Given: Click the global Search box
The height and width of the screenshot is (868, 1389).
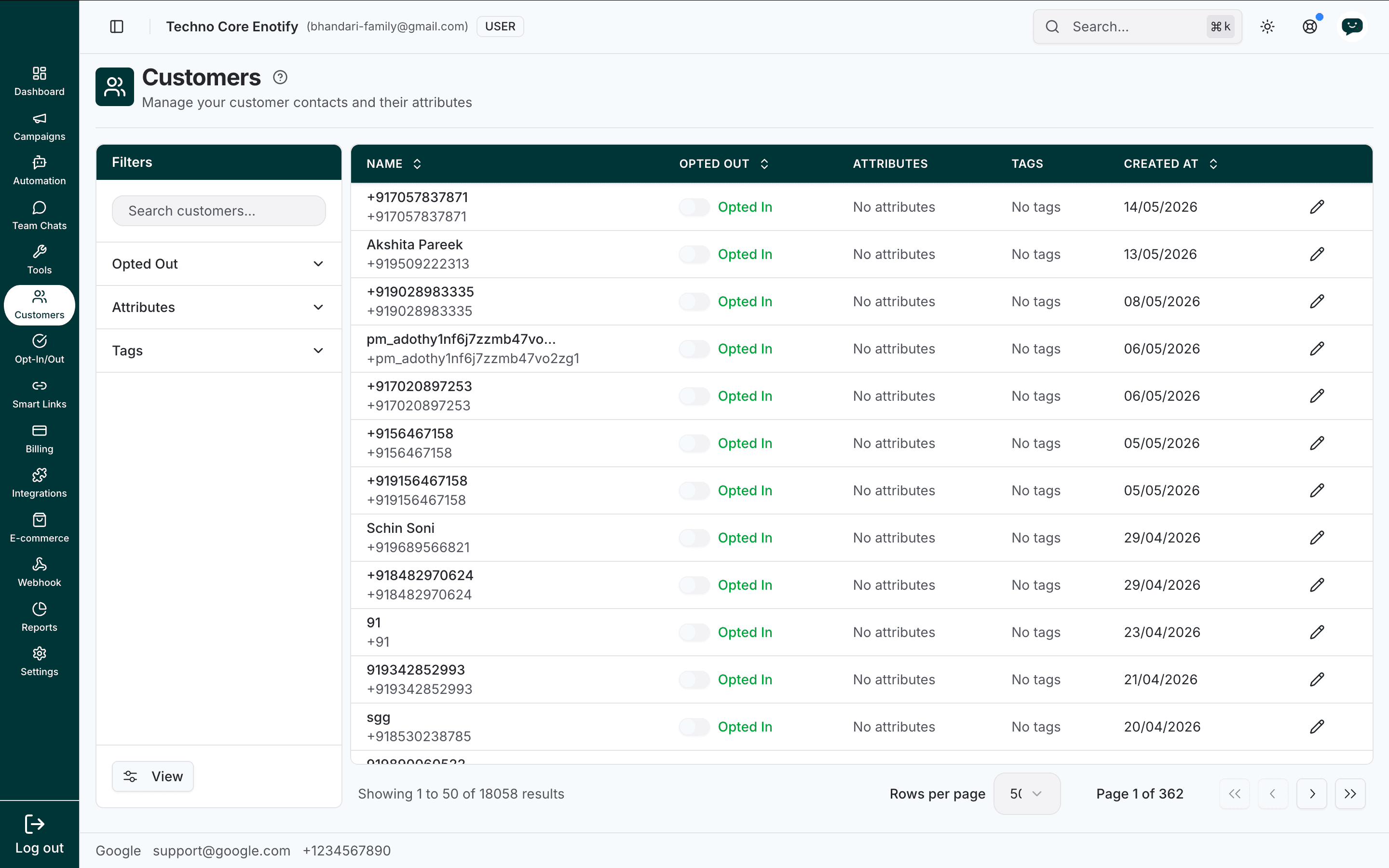Looking at the screenshot, I should click(1138, 27).
